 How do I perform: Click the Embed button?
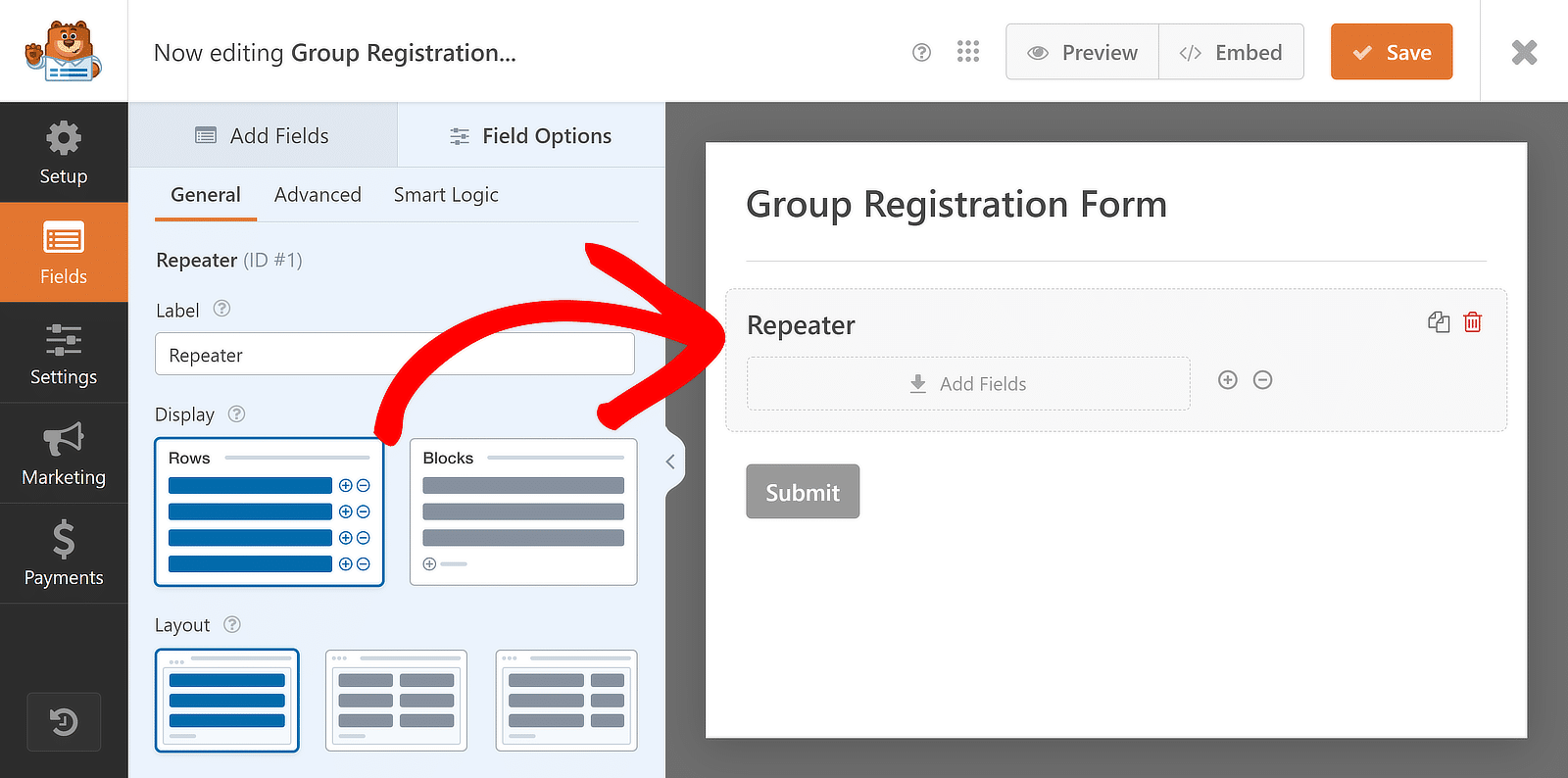pyautogui.click(x=1231, y=52)
